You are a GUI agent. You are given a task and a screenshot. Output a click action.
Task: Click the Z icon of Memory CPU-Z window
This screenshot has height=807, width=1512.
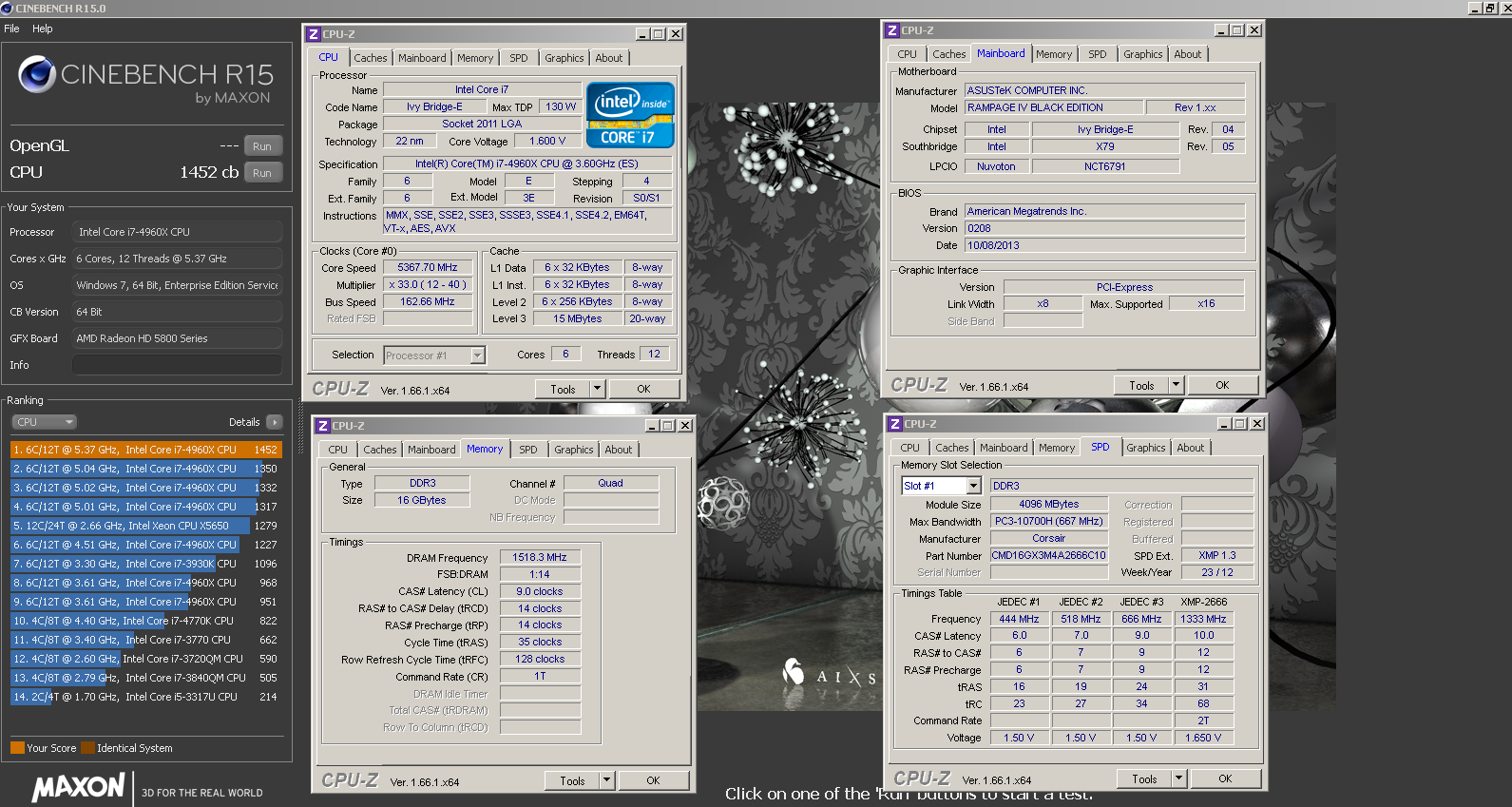[323, 426]
